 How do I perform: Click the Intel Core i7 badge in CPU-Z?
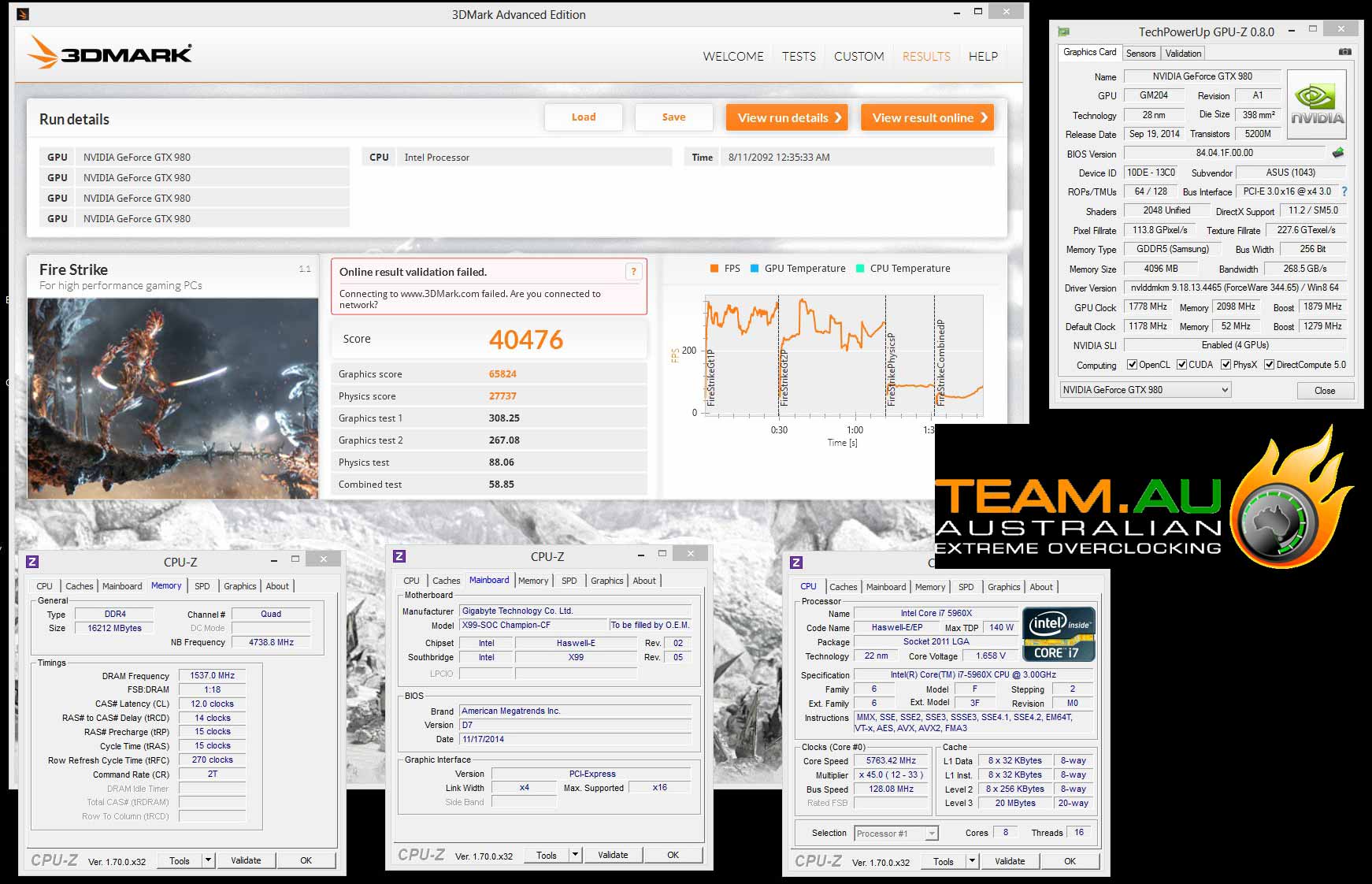1059,634
